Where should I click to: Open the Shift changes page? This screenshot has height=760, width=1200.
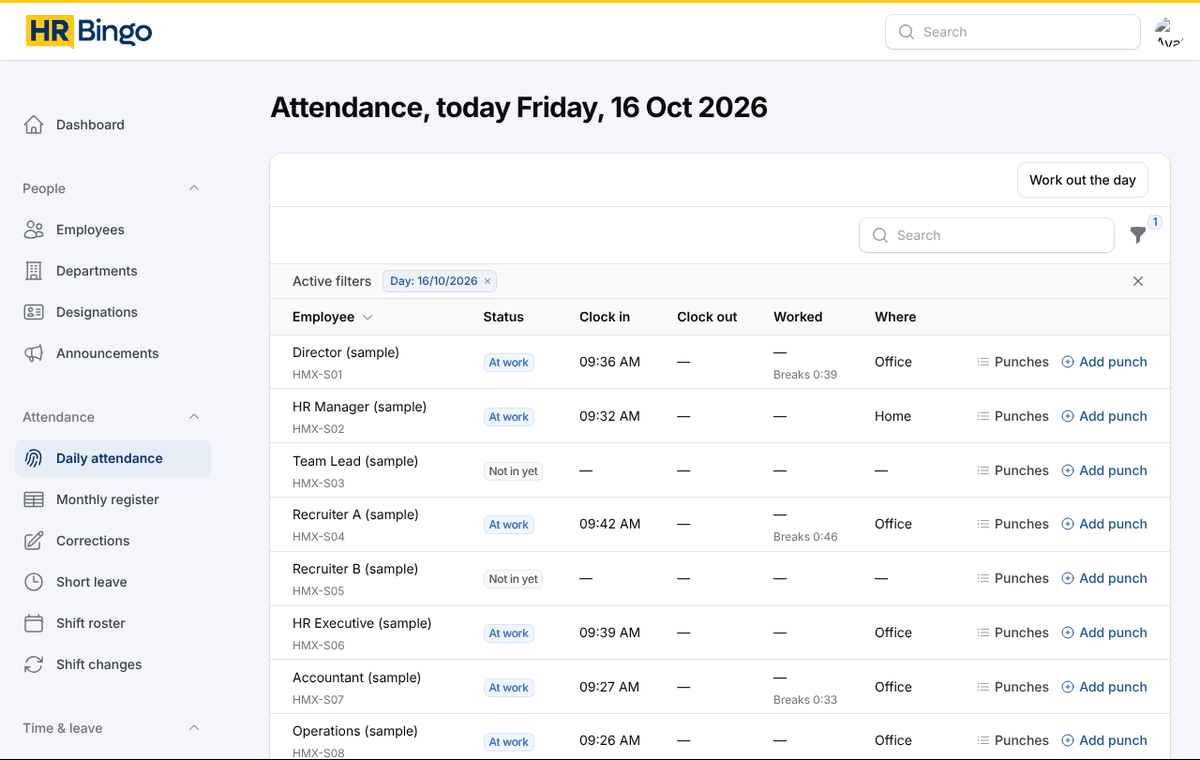point(112,664)
